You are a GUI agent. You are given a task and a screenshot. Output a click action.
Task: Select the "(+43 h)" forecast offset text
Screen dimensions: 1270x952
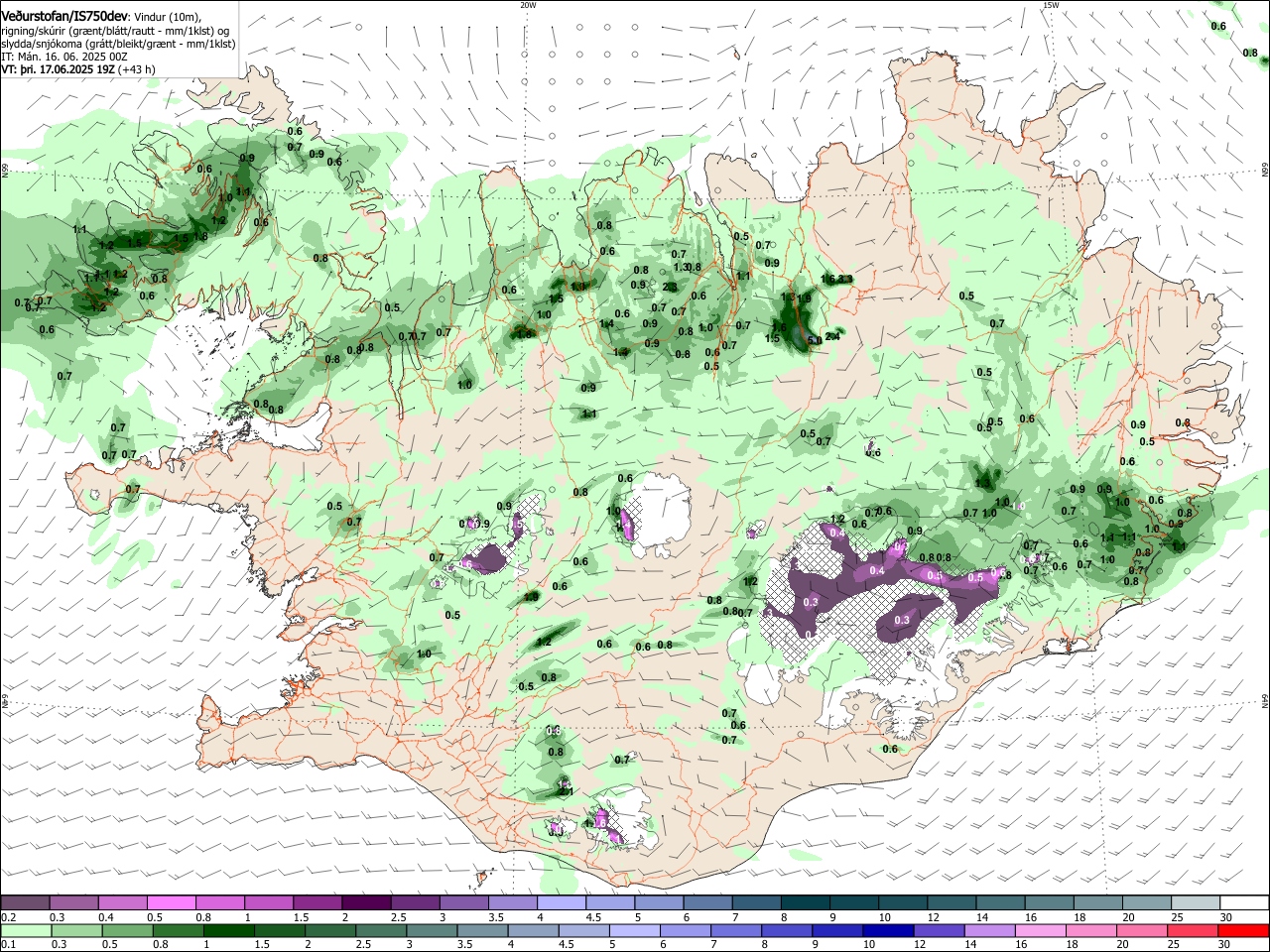[x=138, y=70]
